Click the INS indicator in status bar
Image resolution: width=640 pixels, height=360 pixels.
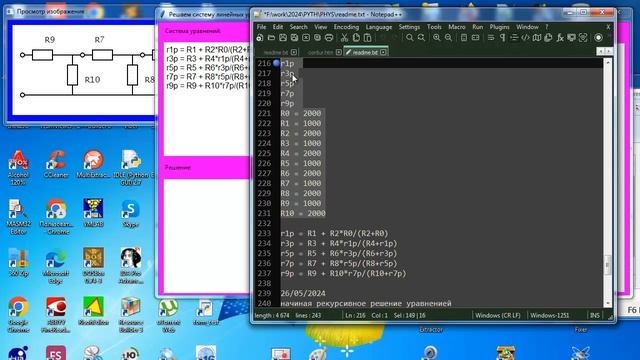point(595,316)
